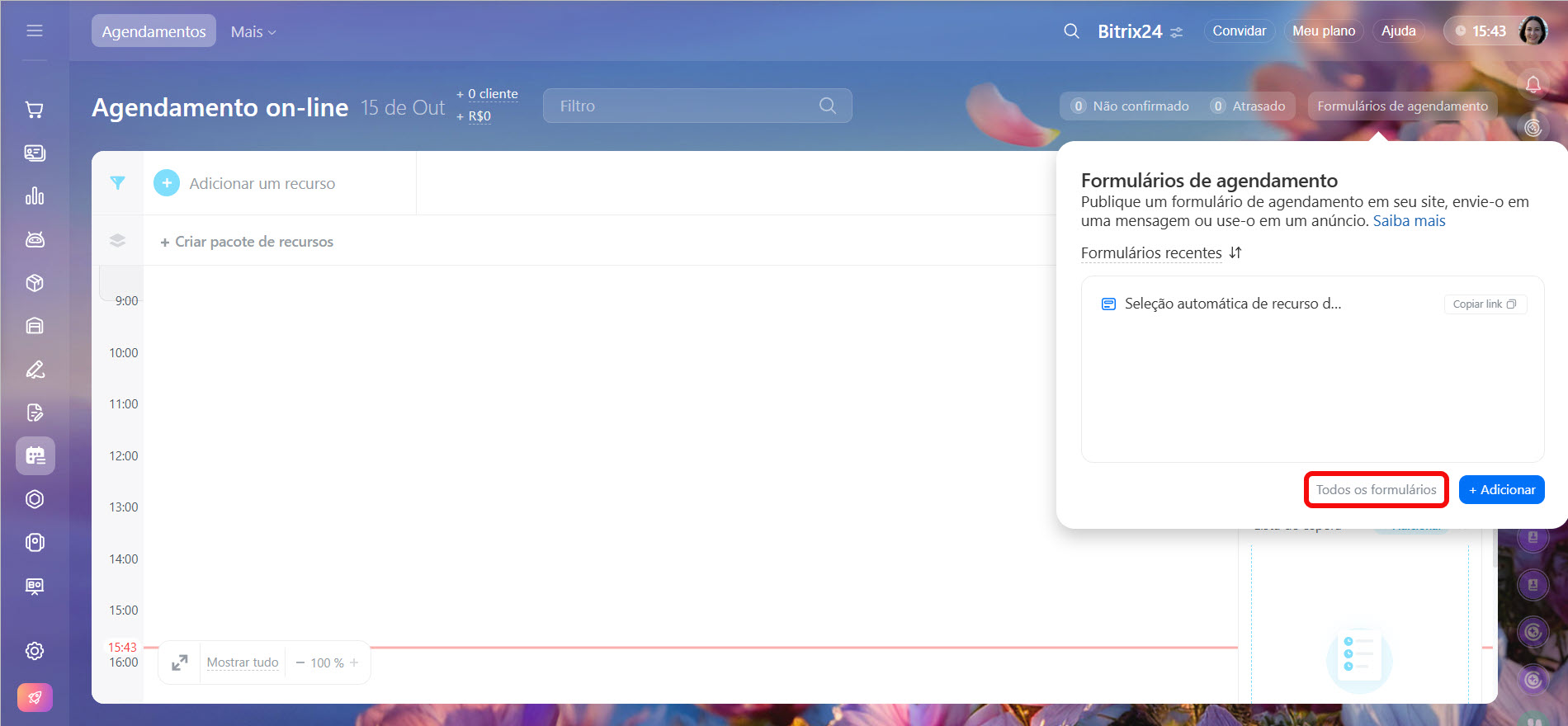Open the hamburger menu in the sidebar
The height and width of the screenshot is (726, 1568).
[35, 31]
